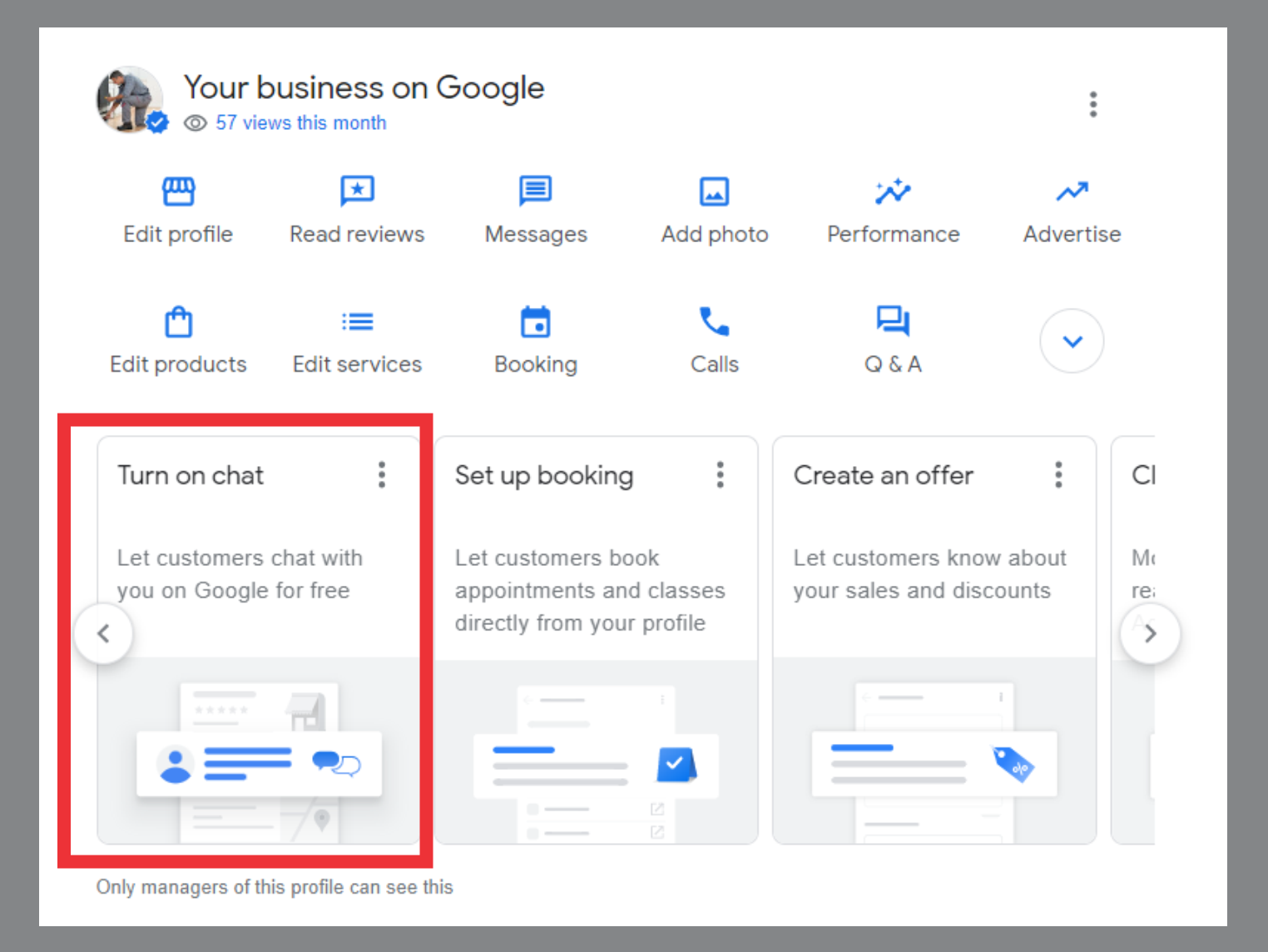Click 'Your business on Google' heading
The width and height of the screenshot is (1268, 952).
[x=364, y=87]
